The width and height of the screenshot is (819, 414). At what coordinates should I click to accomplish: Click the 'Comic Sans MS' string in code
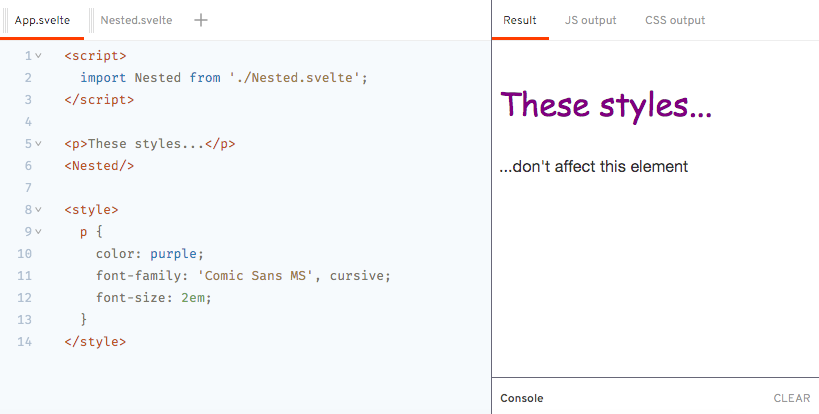(255, 276)
